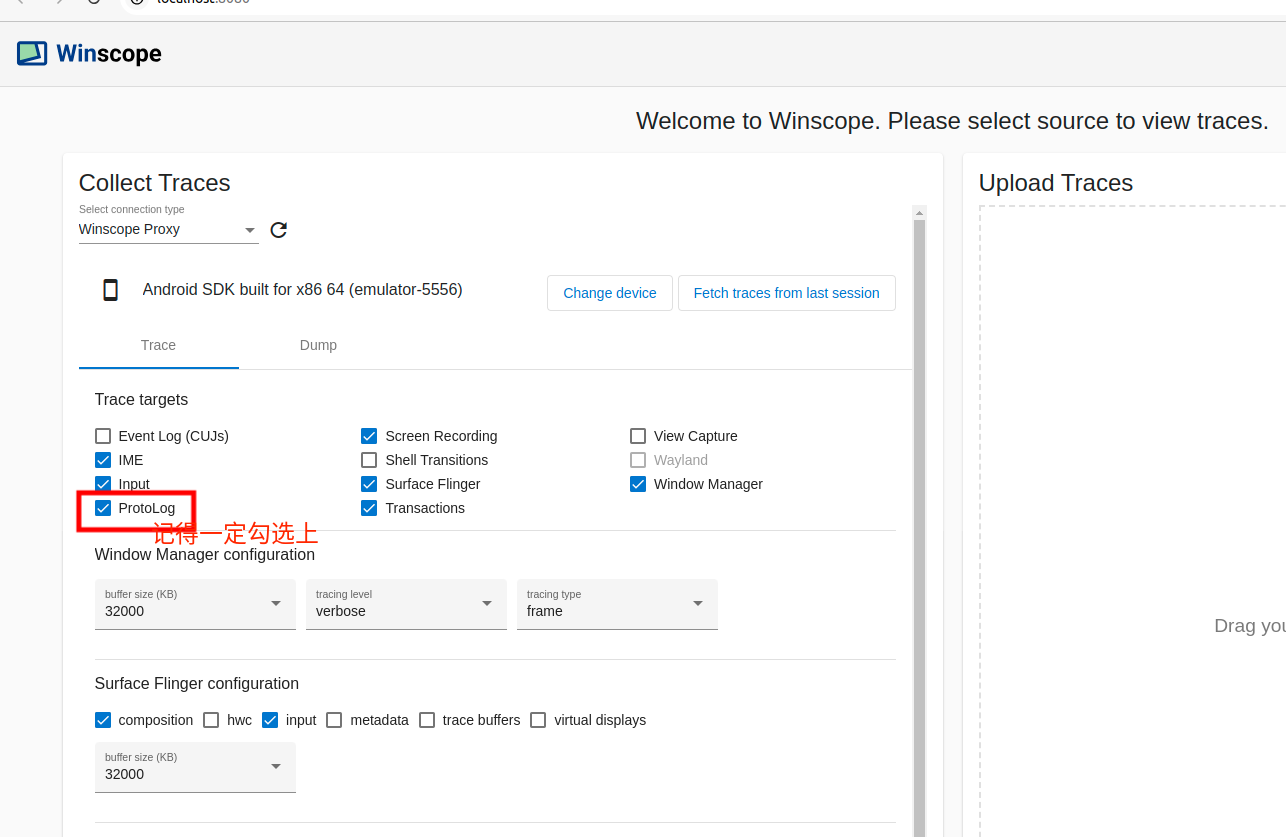Uncheck the Input trace target

point(103,484)
